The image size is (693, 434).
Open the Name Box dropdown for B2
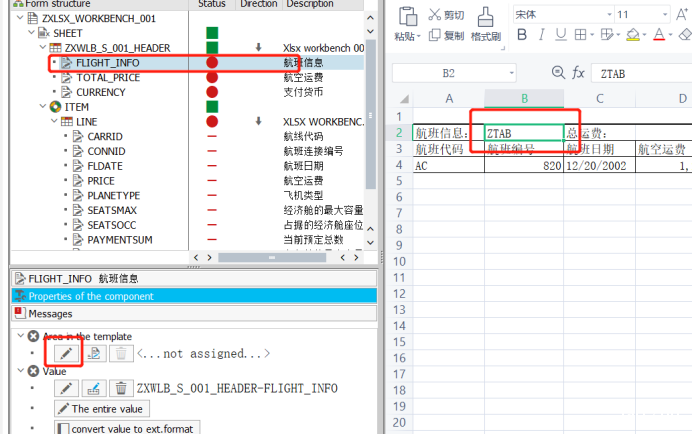click(x=511, y=73)
